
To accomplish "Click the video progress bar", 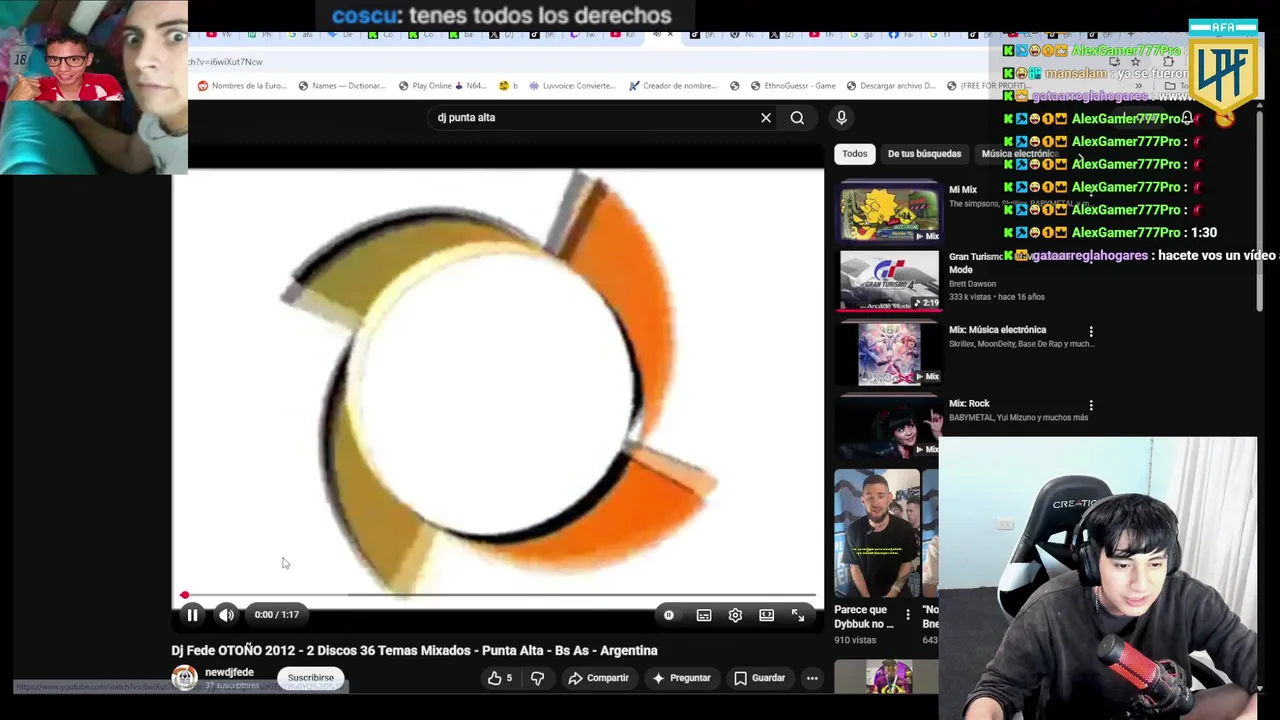I will click(x=500, y=595).
